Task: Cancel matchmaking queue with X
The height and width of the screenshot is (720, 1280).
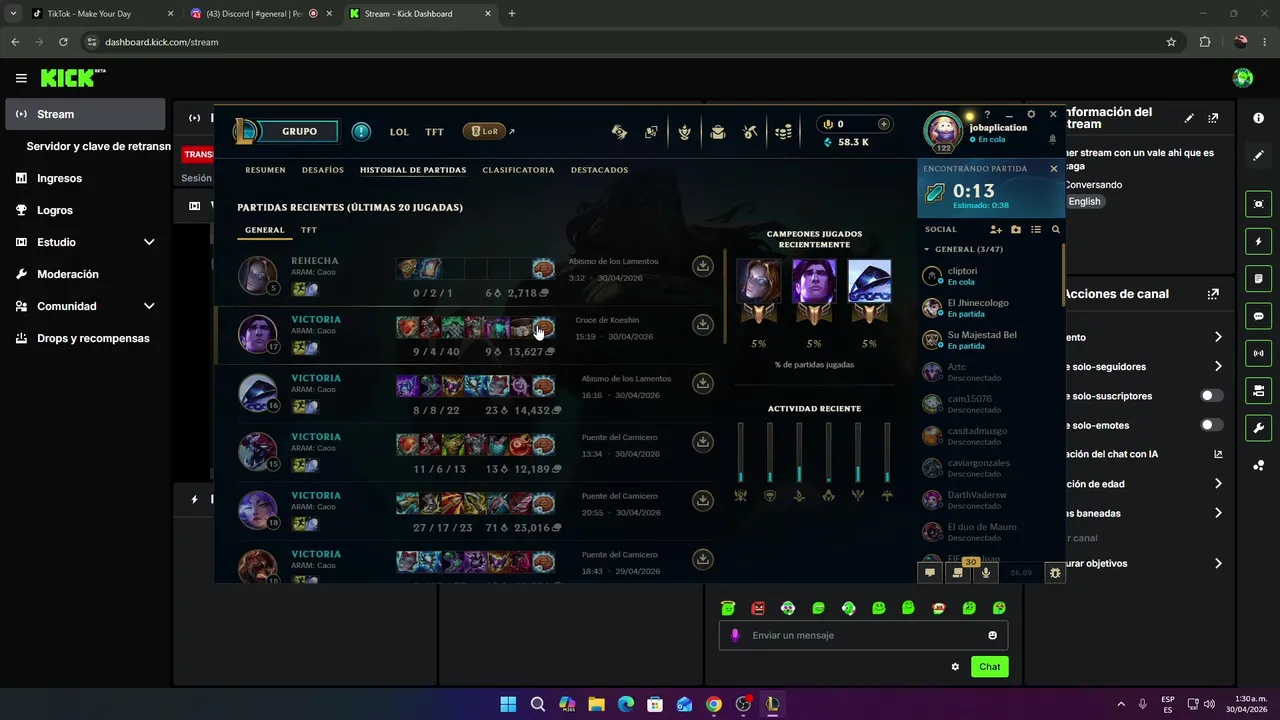Action: pyautogui.click(x=1053, y=169)
